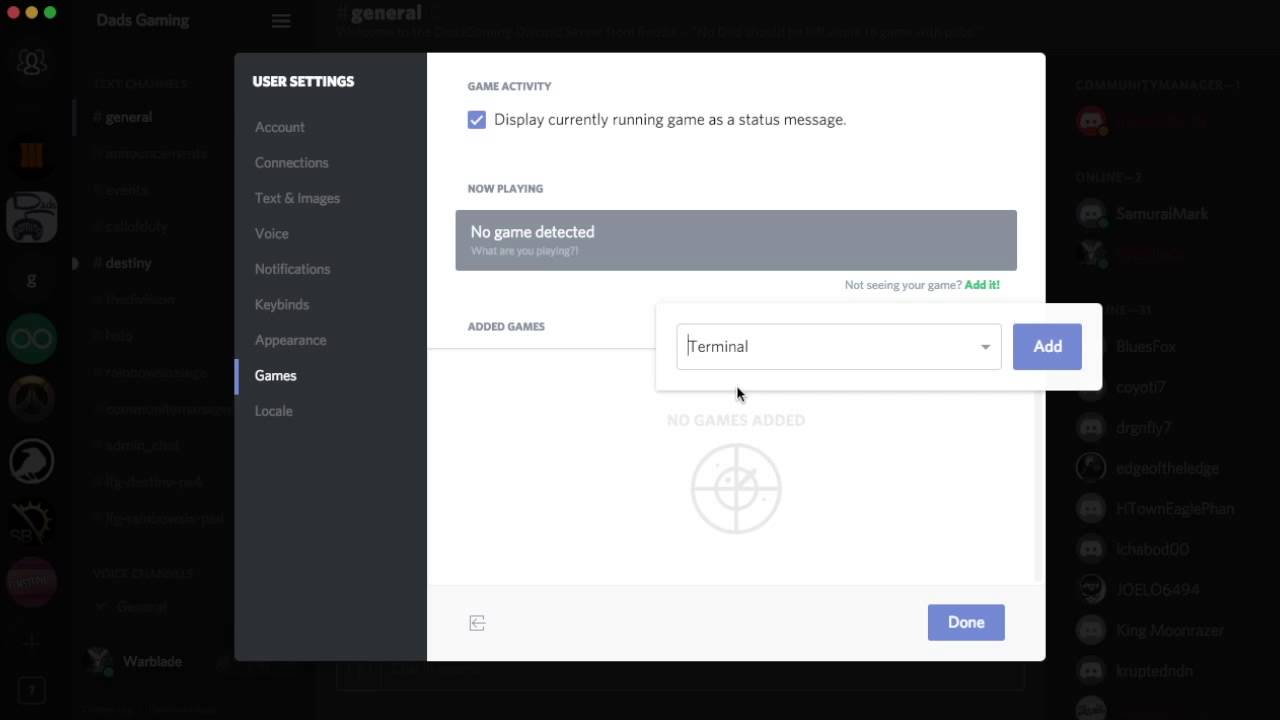
Task: Click the Dads Gaming server name header
Action: pos(143,20)
